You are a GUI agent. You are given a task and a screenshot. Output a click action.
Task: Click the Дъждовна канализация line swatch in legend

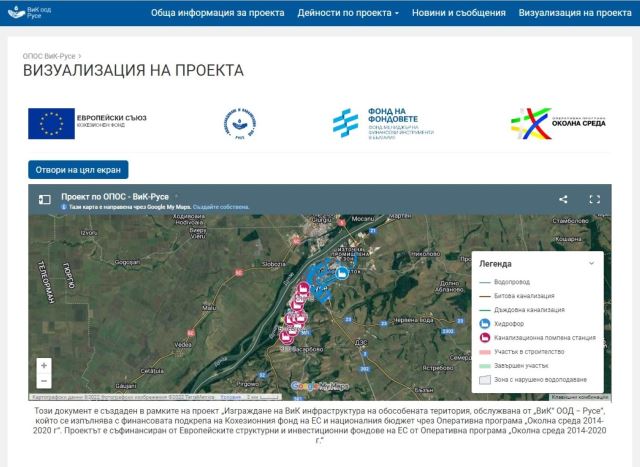pyautogui.click(x=484, y=310)
